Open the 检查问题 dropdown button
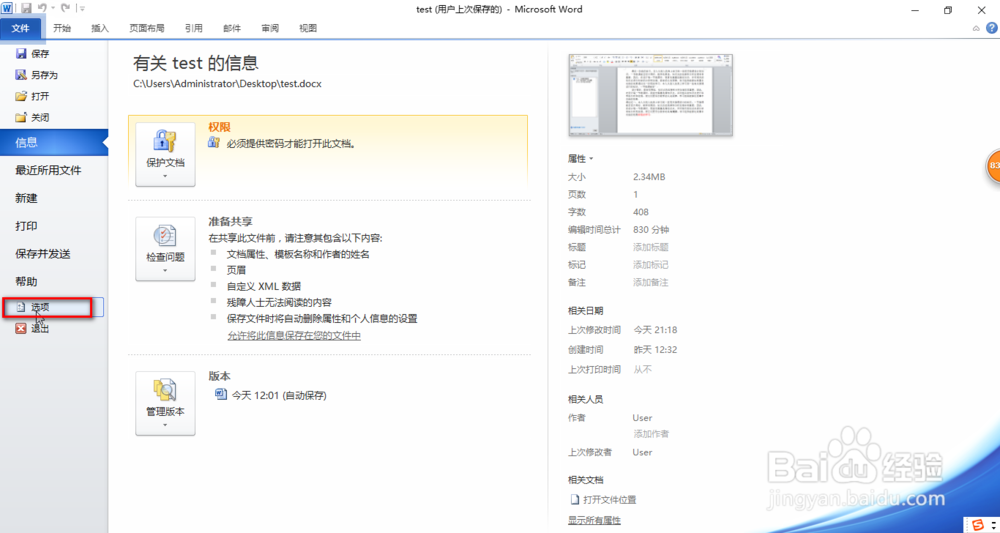Viewport: 1000px width, 533px height. click(x=165, y=249)
